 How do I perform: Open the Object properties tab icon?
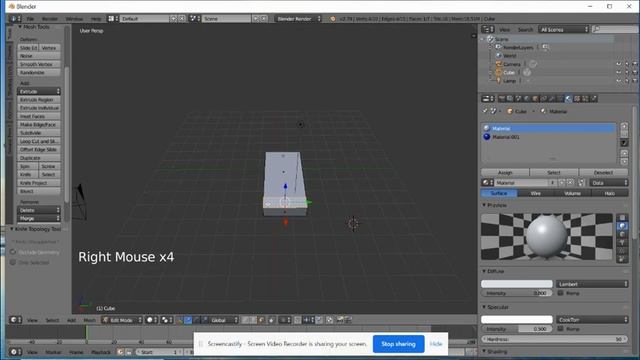click(x=535, y=99)
